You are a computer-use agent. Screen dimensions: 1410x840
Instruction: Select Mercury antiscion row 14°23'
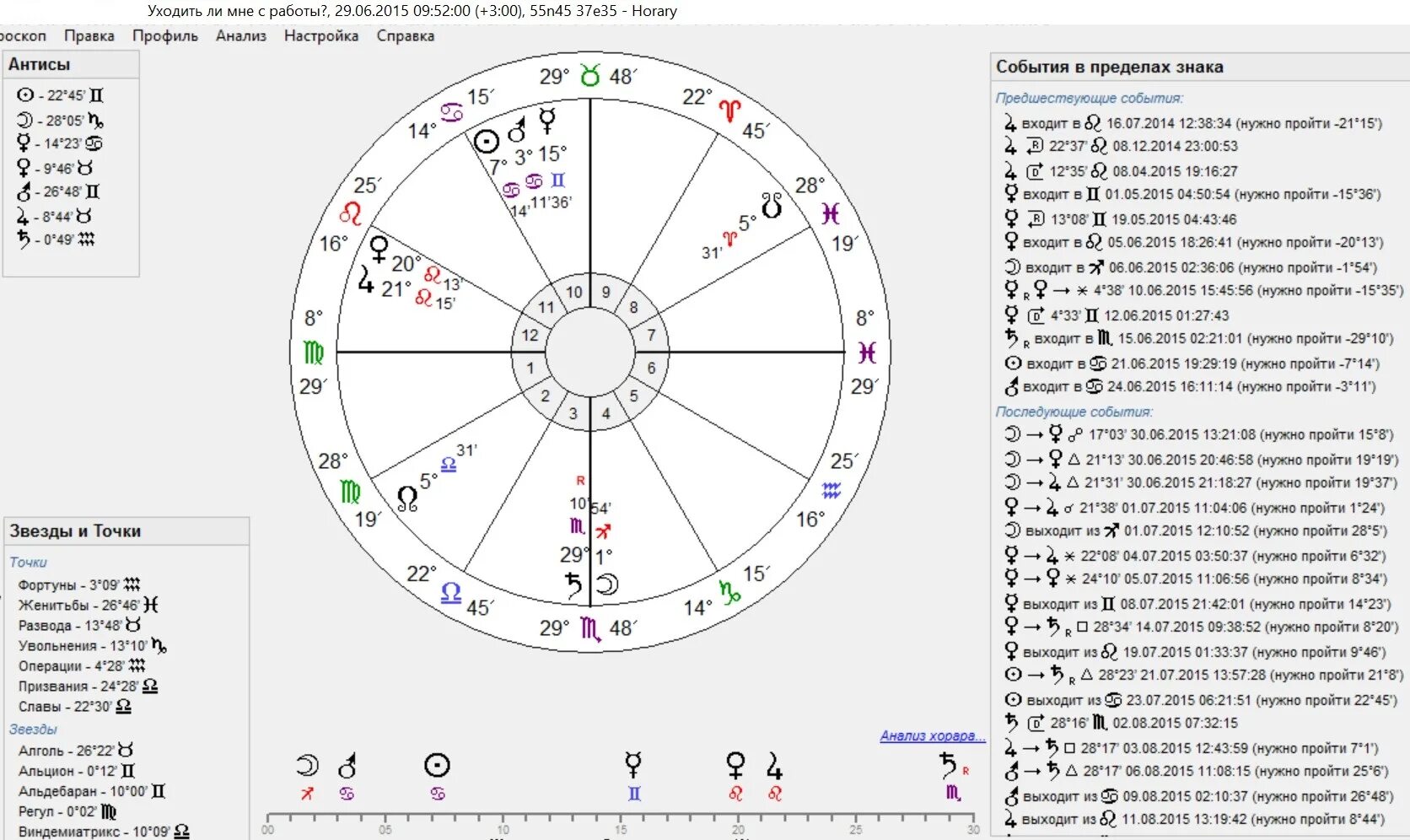point(61,143)
